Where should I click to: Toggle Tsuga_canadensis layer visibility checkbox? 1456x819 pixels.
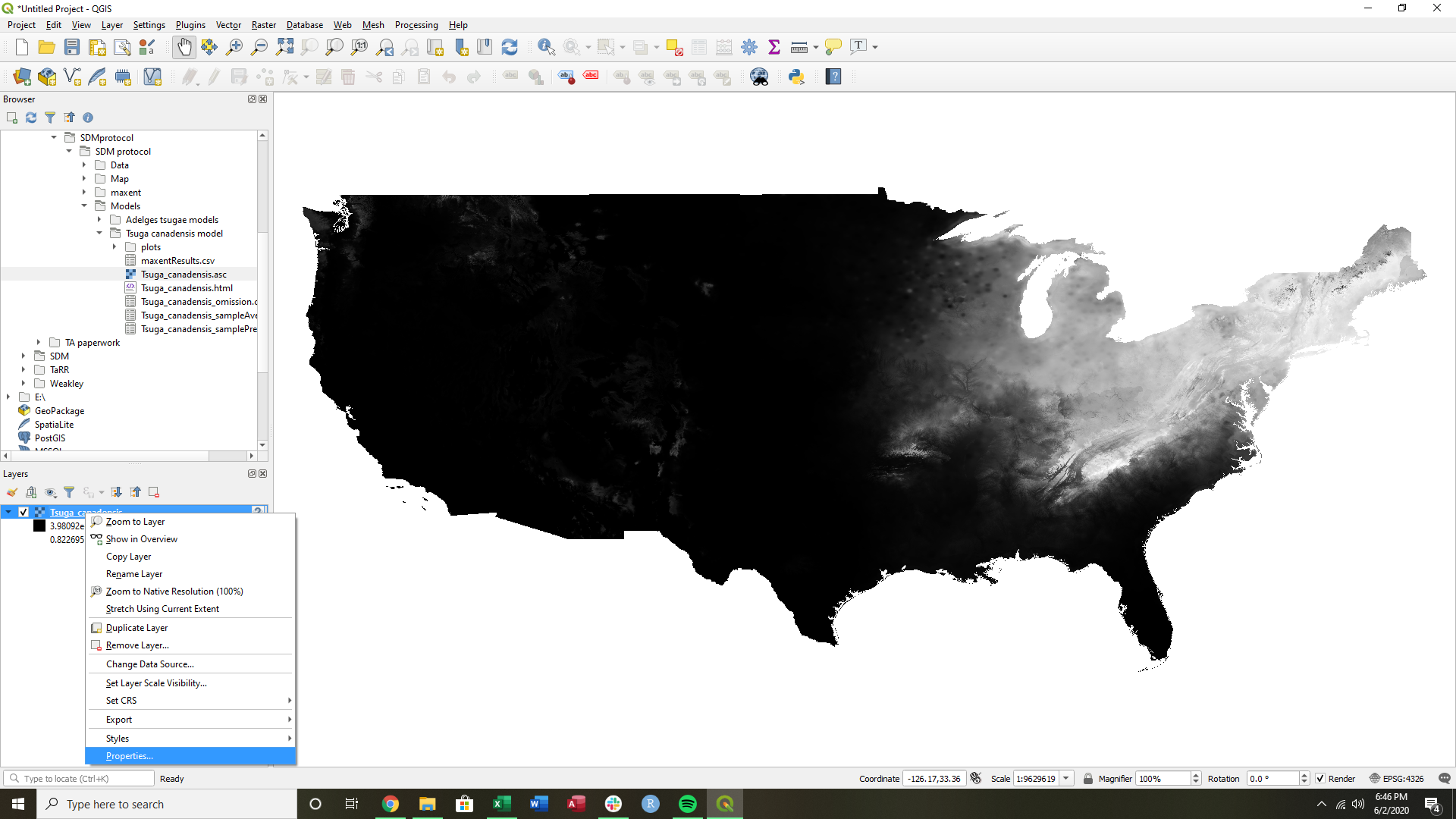coord(24,512)
